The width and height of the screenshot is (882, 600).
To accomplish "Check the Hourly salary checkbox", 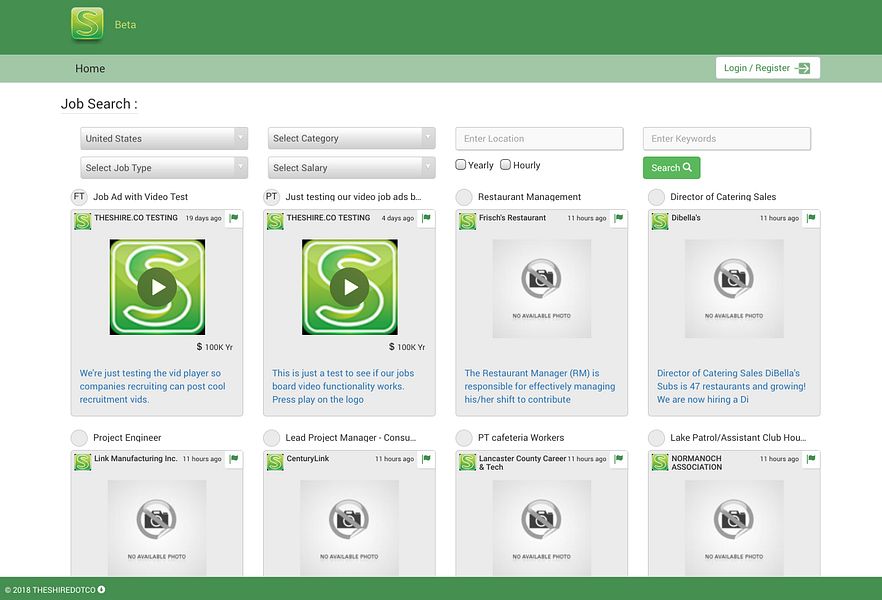I will 506,165.
